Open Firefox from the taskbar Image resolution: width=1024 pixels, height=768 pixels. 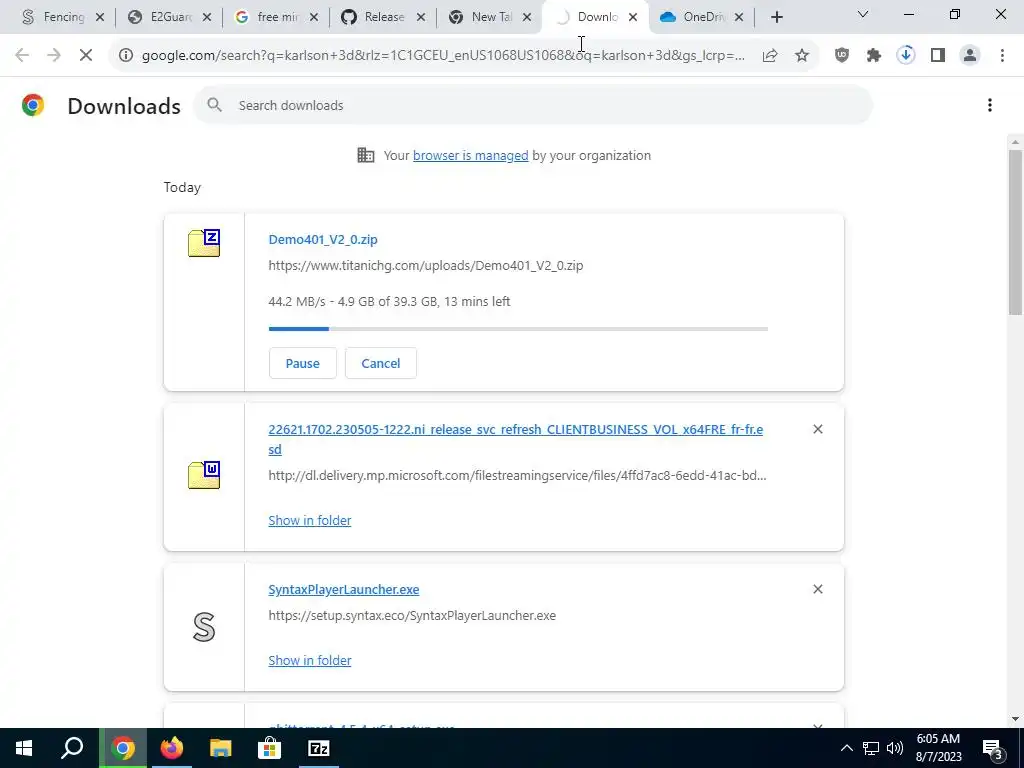coord(172,748)
